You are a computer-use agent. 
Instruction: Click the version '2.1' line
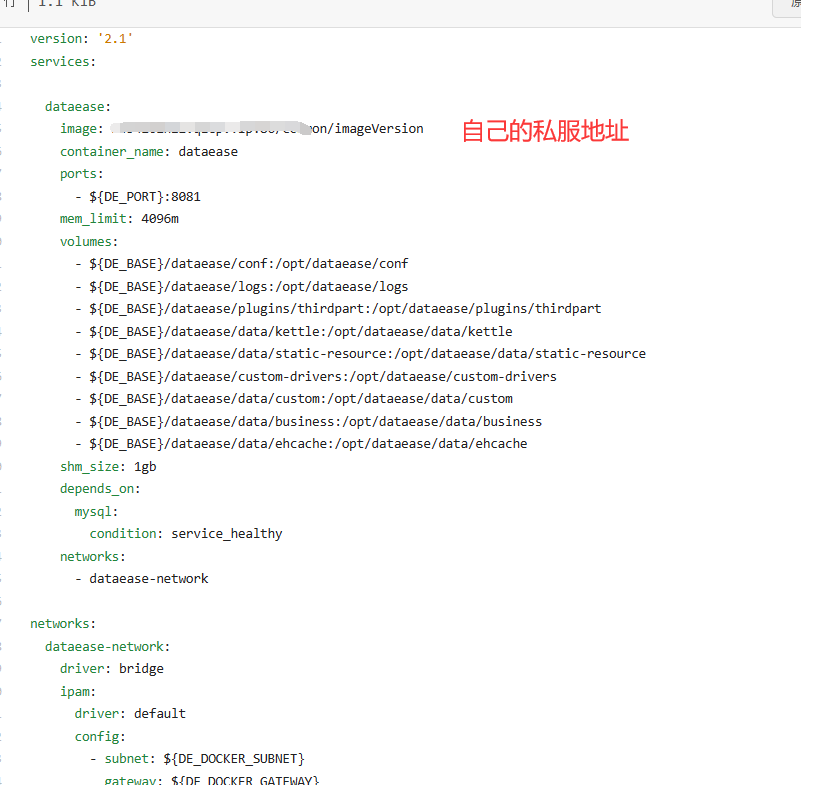[82, 38]
